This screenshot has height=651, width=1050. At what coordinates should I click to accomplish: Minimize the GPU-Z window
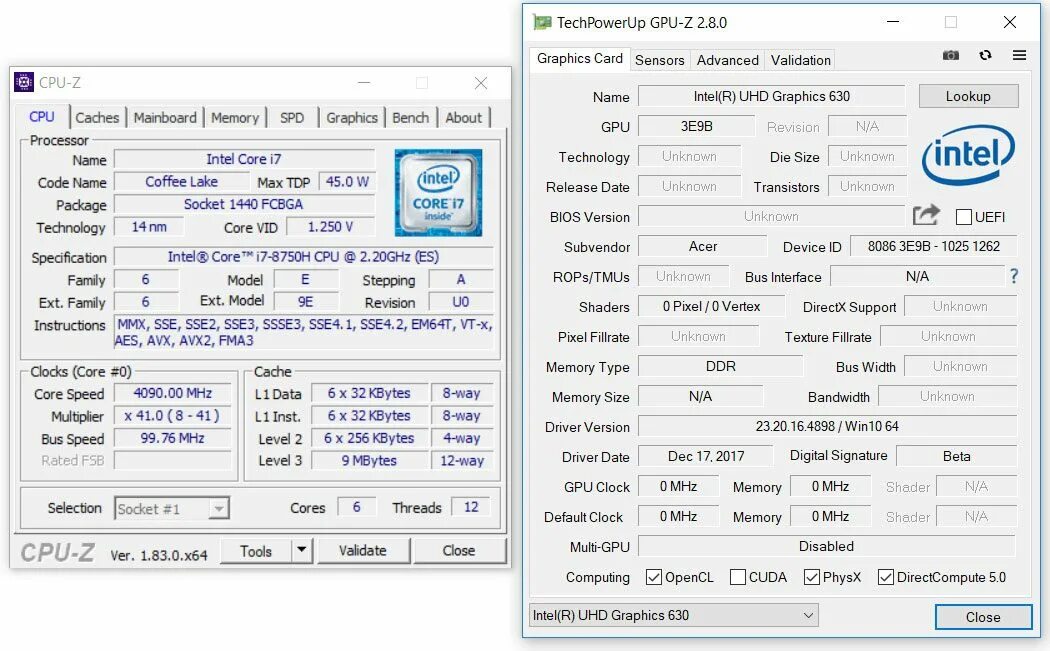point(893,22)
